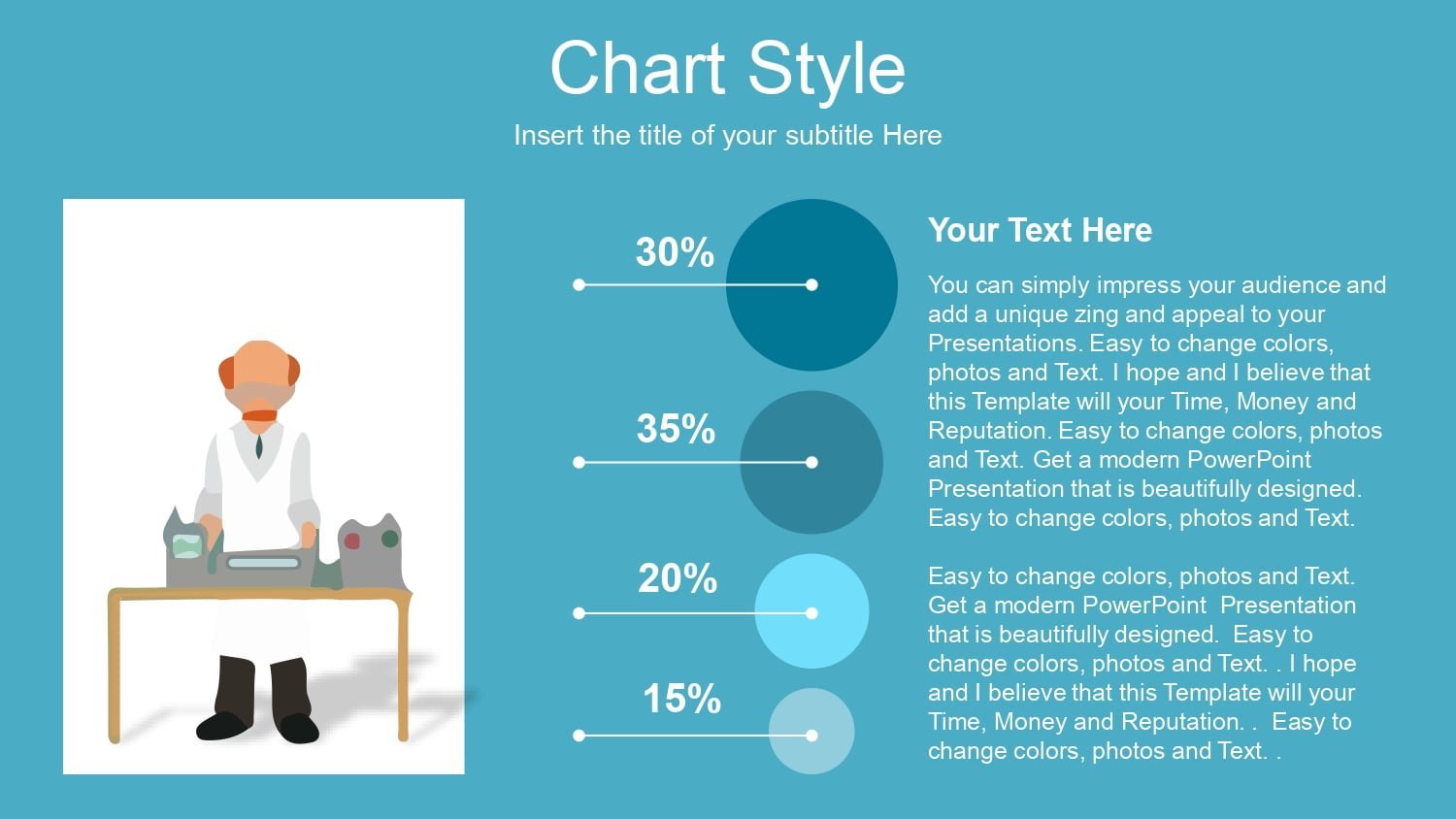Viewport: 1456px width, 819px height.
Task: Select the 'Your Text Here' heading
Action: 1040,230
